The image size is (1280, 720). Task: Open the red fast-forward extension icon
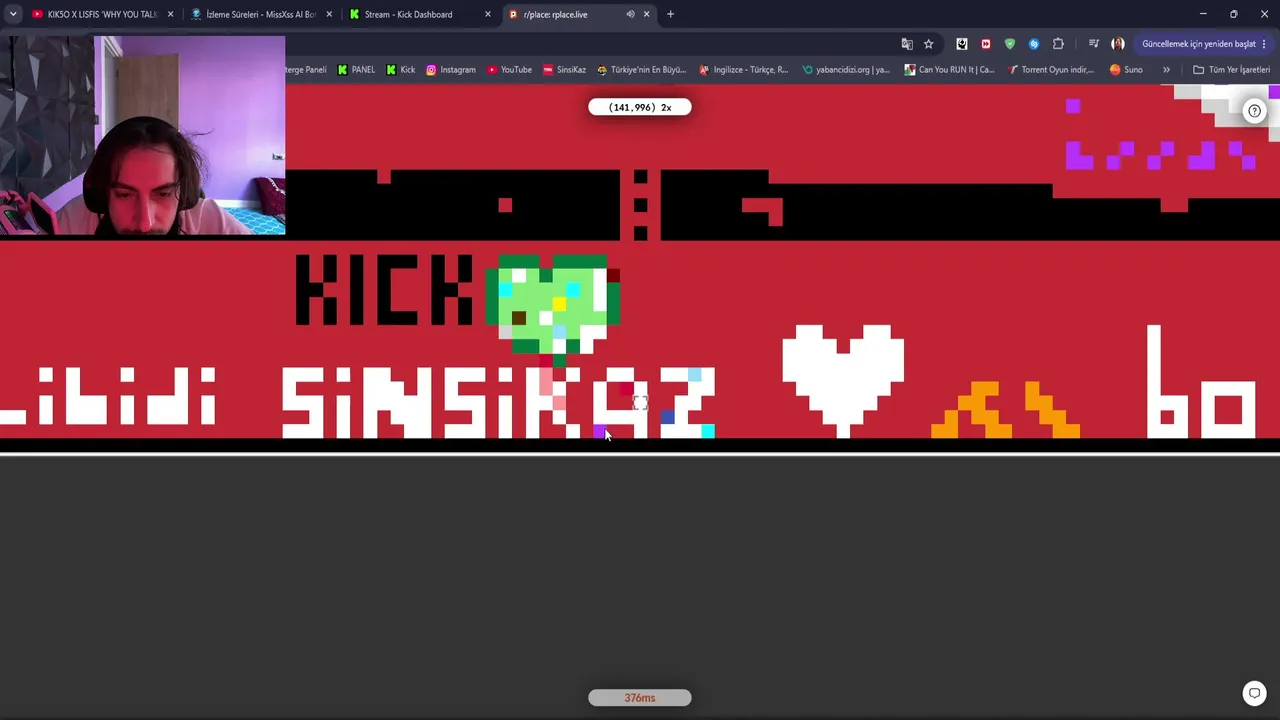pyautogui.click(x=986, y=44)
